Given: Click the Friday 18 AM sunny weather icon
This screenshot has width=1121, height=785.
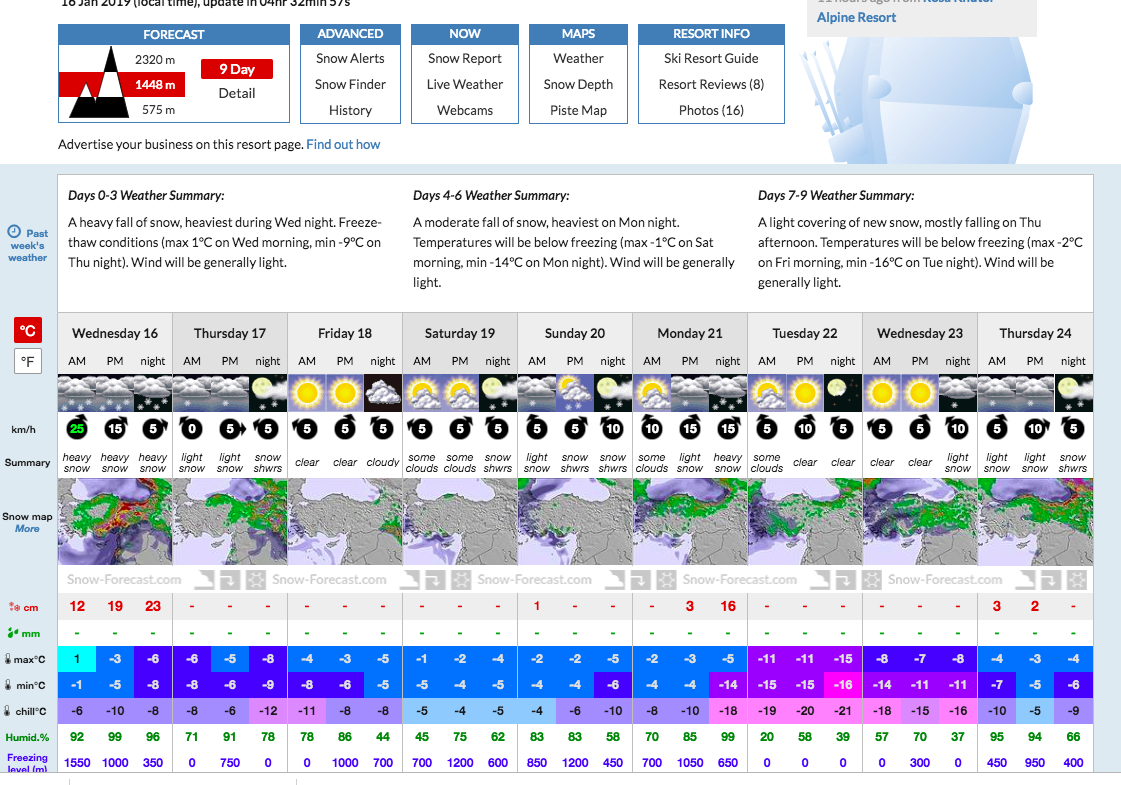Looking at the screenshot, I should [x=307, y=392].
